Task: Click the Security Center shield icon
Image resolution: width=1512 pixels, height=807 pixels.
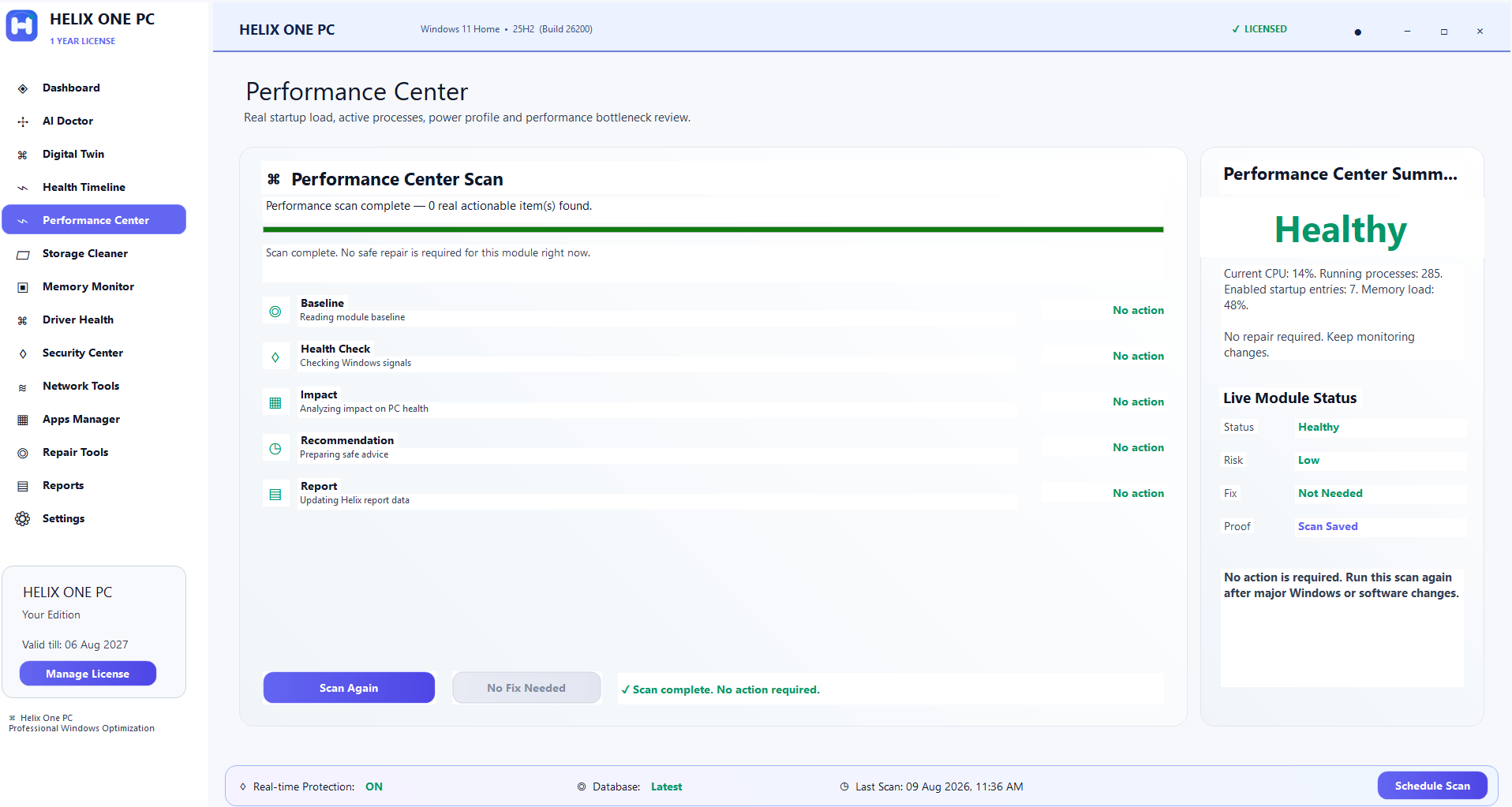Action: coord(23,353)
